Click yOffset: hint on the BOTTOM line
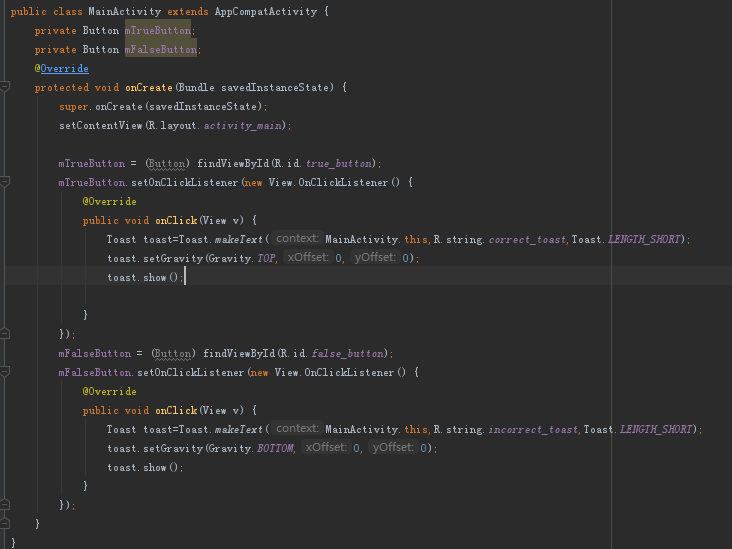The width and height of the screenshot is (732, 549). click(x=393, y=447)
